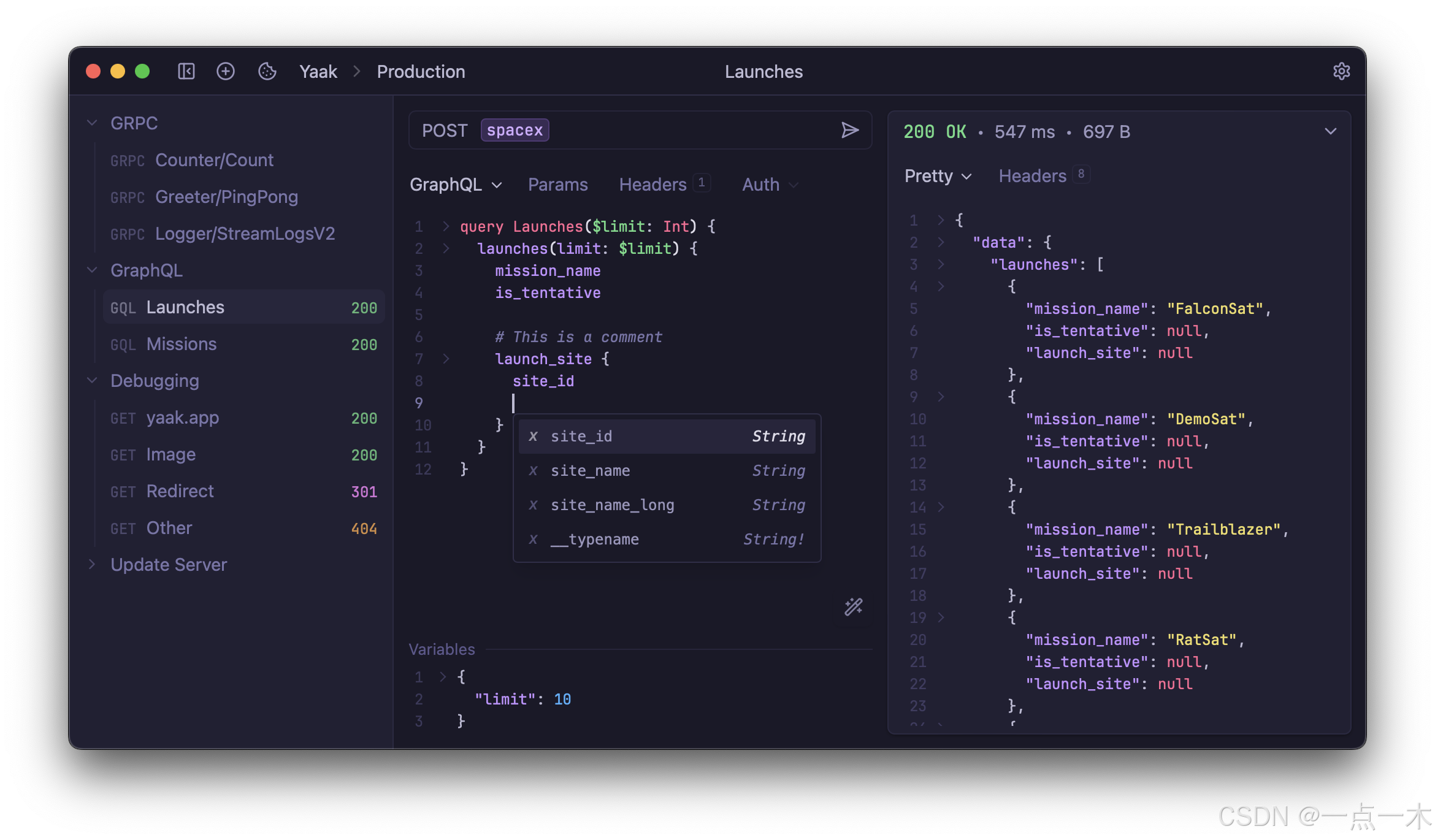This screenshot has width=1435, height=840.
Task: Open the Missions GraphQL request
Action: (x=182, y=344)
